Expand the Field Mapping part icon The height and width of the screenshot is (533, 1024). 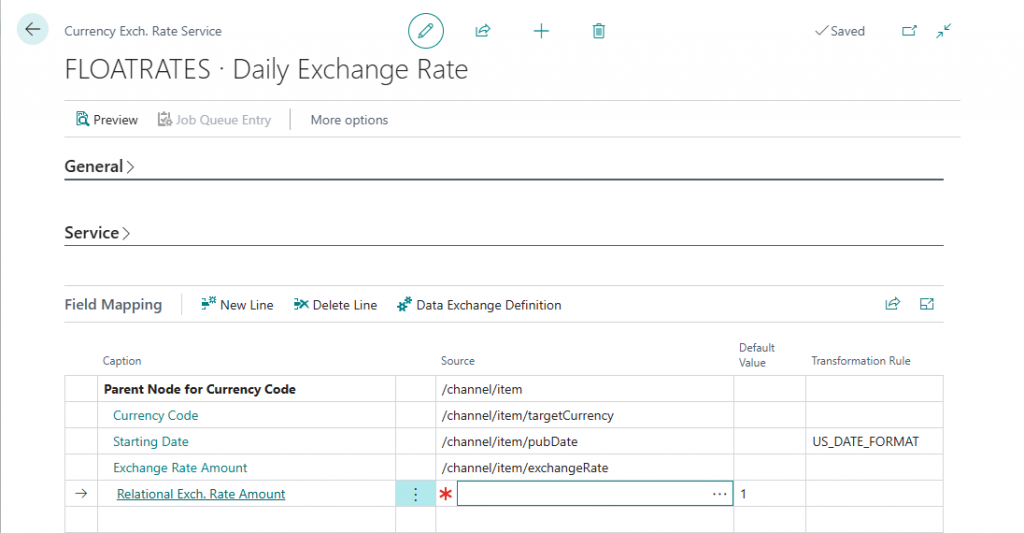(927, 305)
